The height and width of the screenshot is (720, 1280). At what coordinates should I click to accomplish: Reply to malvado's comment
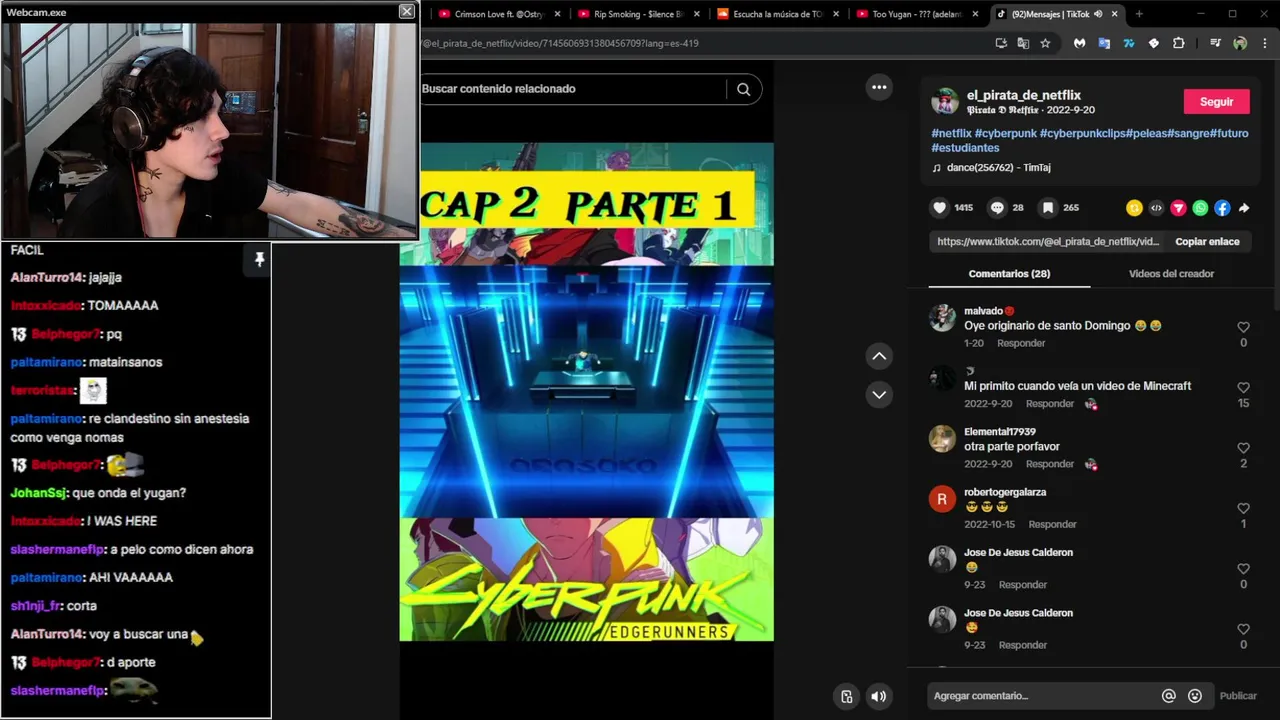tap(1021, 343)
